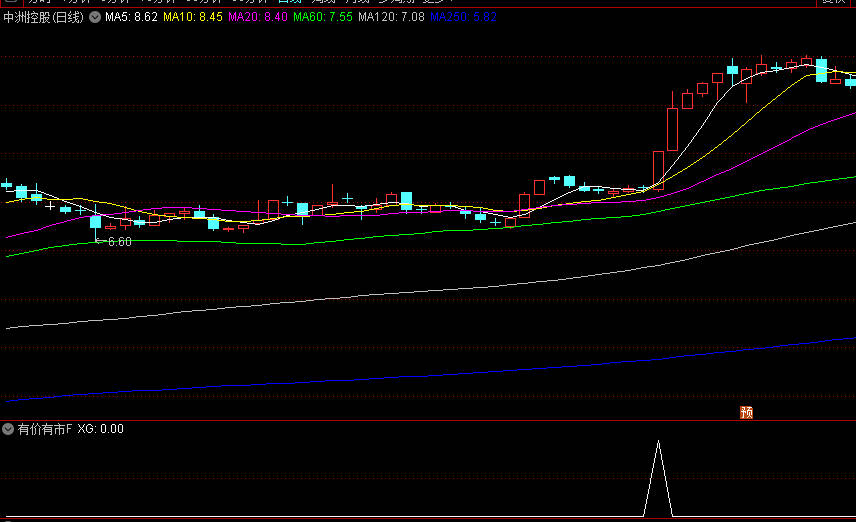856x522 pixels.
Task: Click the yellow MA10: 8.45 label
Action: 193,17
